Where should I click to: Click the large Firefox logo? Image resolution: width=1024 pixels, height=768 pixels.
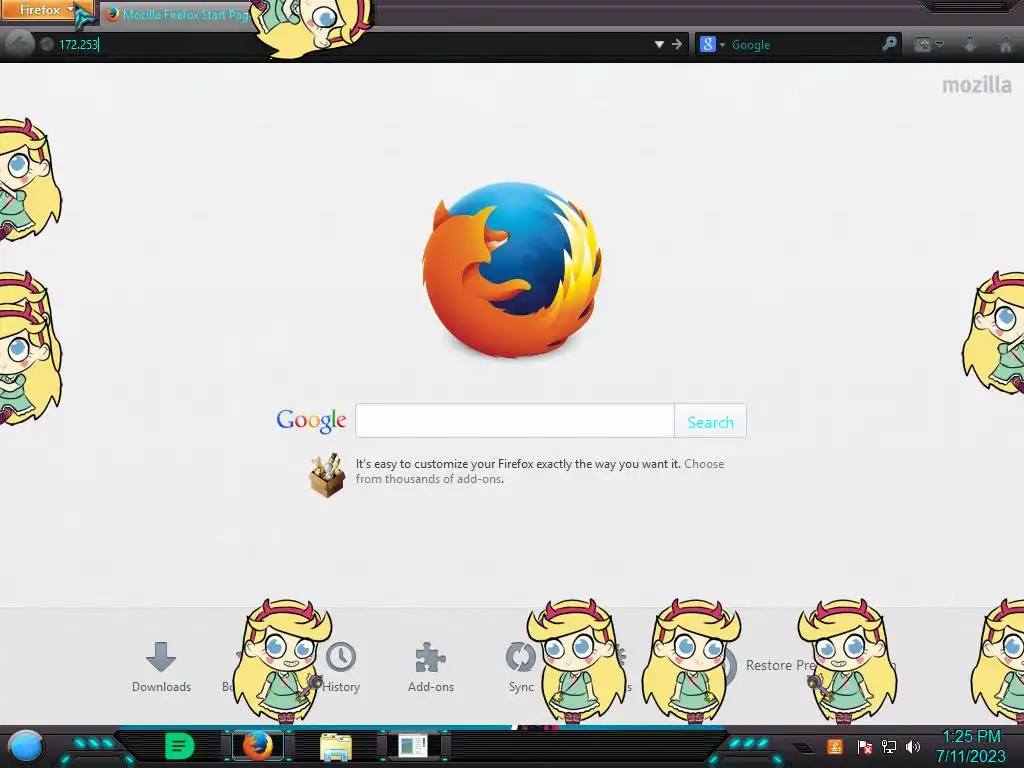pyautogui.click(x=512, y=270)
